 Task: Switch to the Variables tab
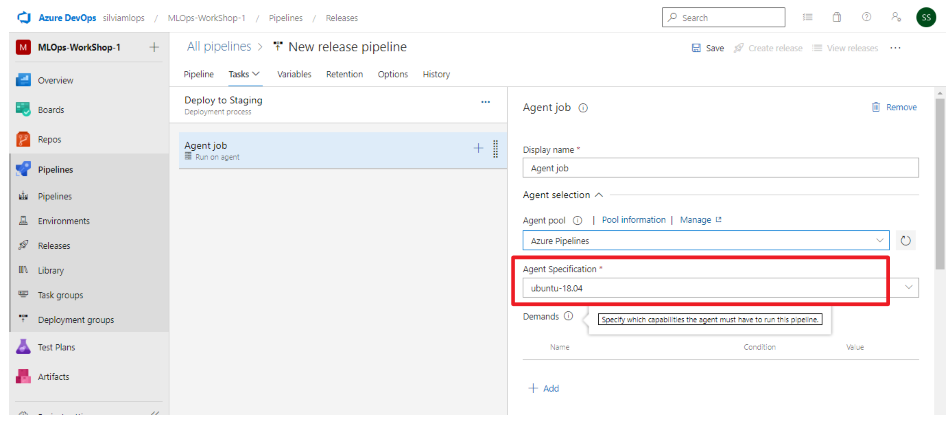[294, 74]
